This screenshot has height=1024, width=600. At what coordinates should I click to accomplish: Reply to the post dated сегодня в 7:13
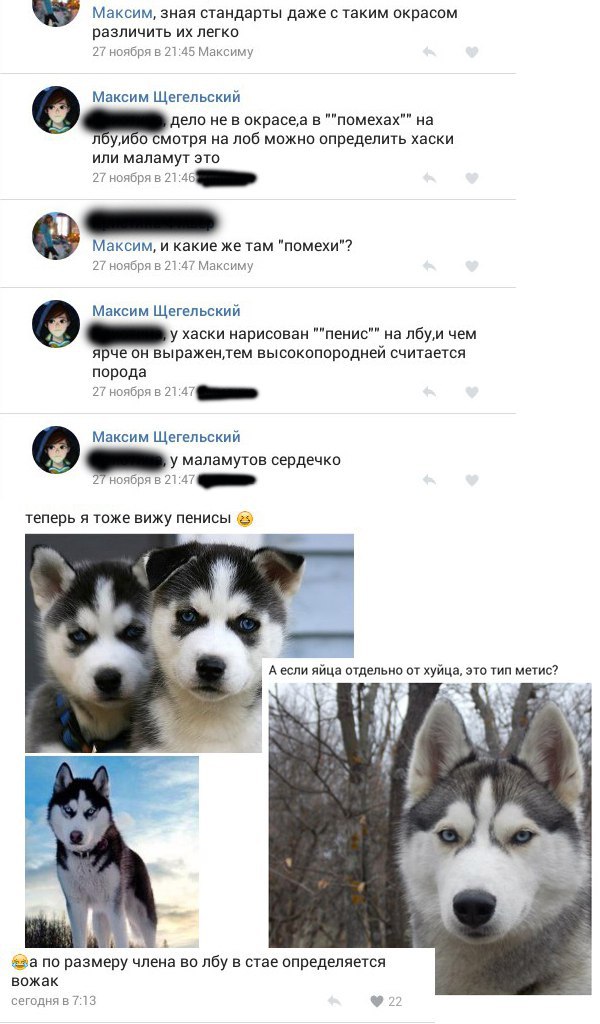334,1000
